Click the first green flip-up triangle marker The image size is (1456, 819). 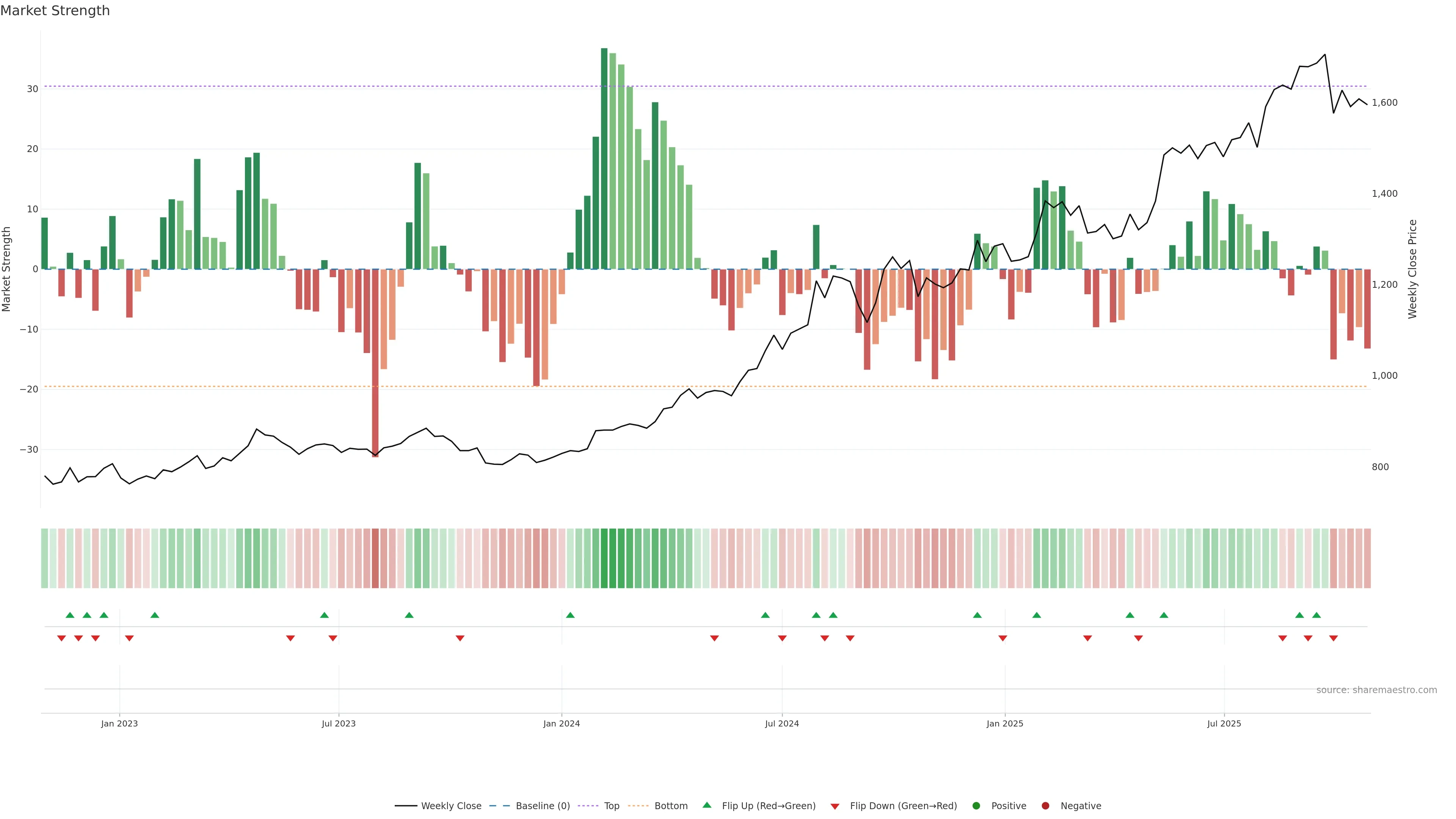70,615
